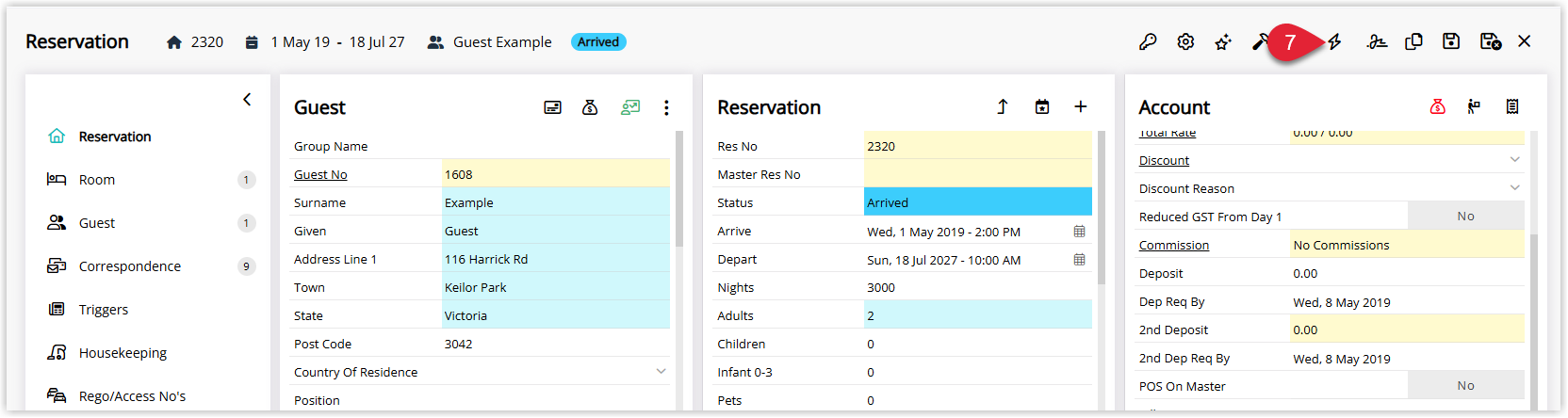Click the Guest No link

[x=320, y=175]
